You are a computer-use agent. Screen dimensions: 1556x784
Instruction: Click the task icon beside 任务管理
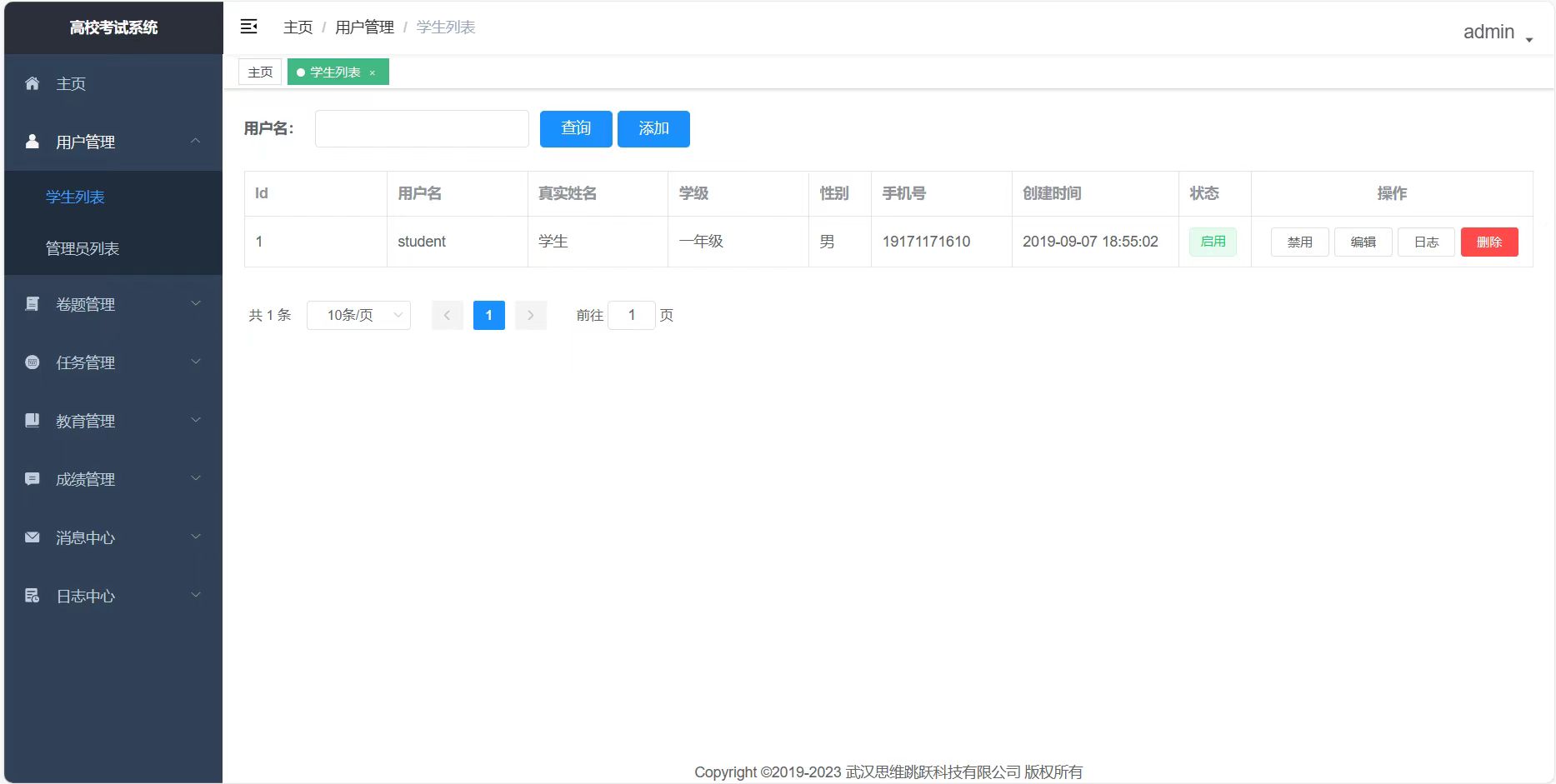pos(33,362)
